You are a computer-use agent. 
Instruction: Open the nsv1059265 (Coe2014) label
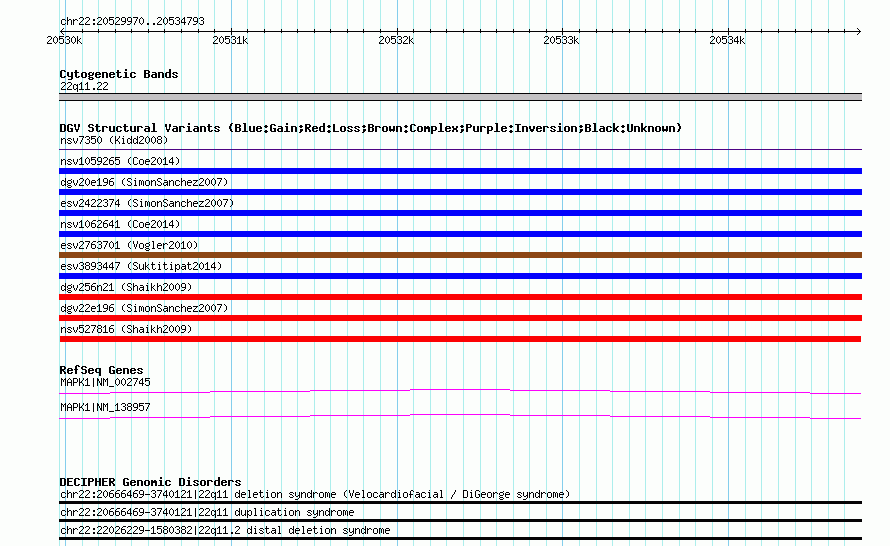120,161
